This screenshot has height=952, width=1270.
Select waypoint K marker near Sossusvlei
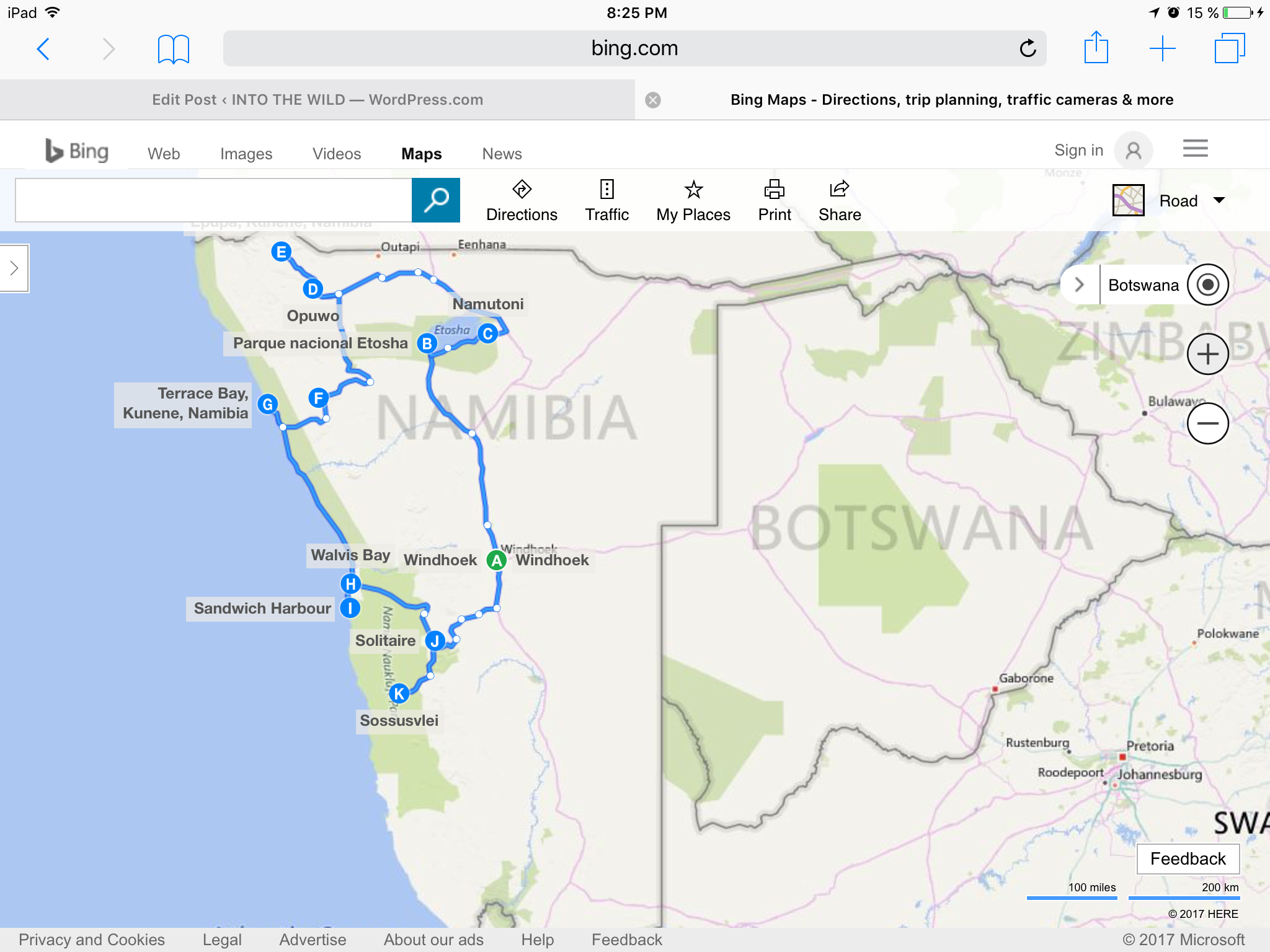[399, 694]
